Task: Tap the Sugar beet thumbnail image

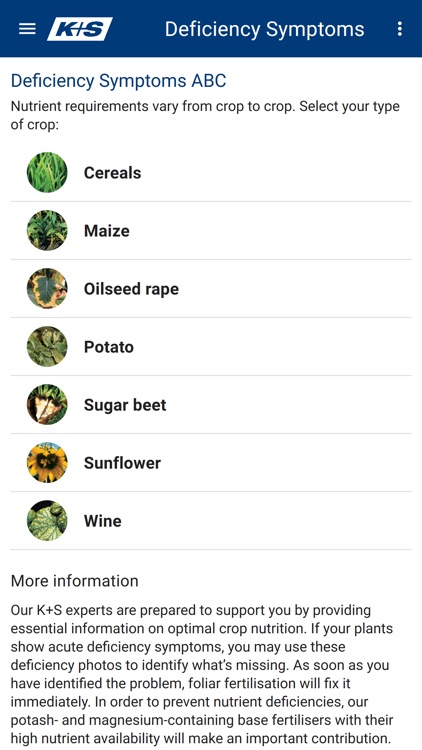Action: (x=47, y=405)
